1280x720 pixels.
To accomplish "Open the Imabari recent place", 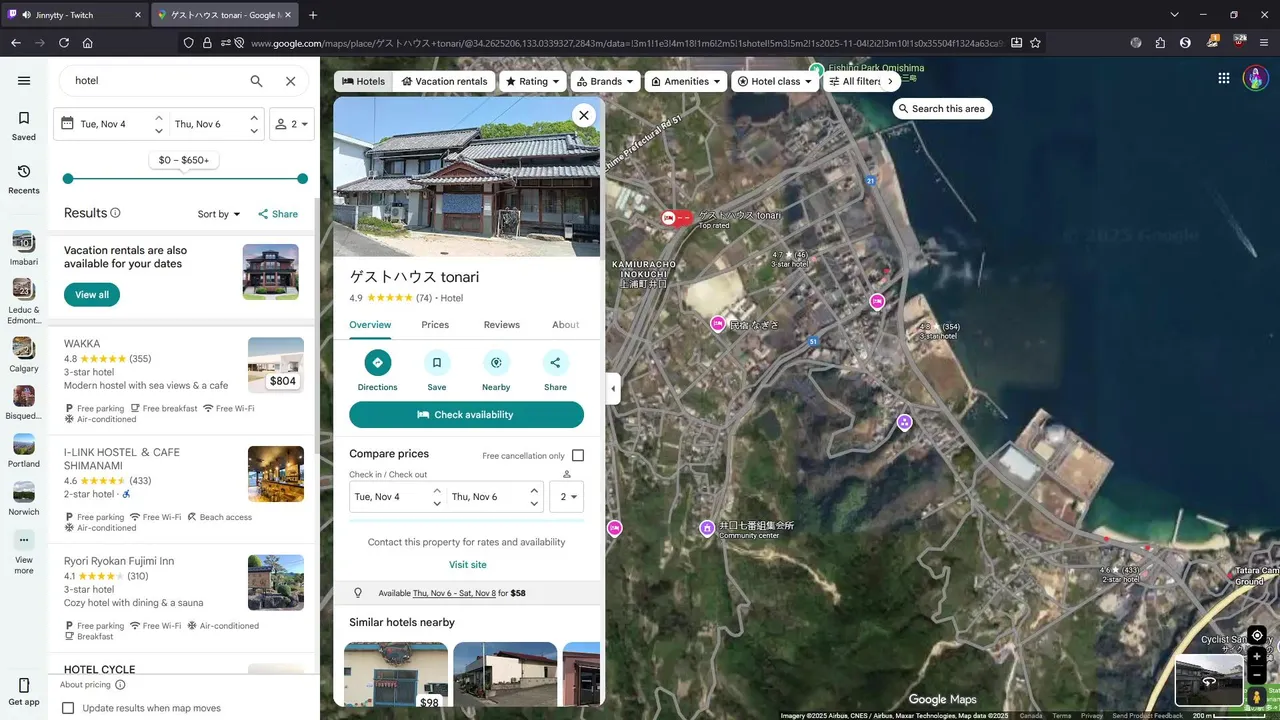I will coord(24,249).
